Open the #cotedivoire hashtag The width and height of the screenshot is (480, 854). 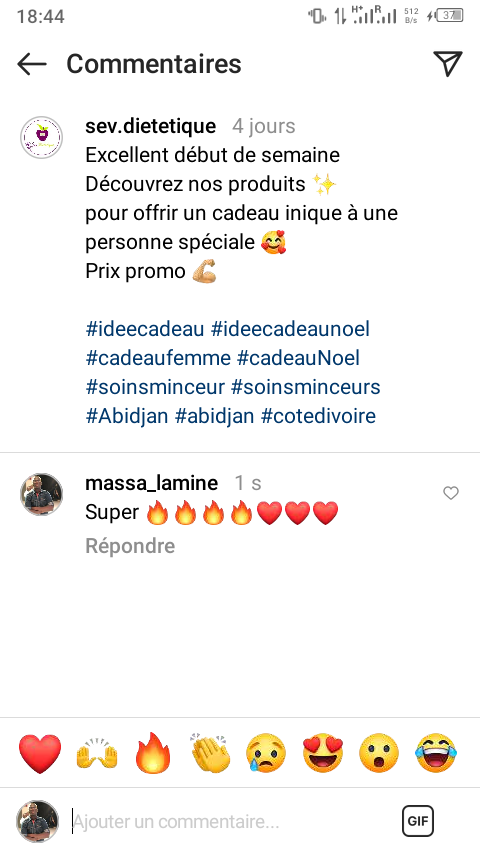(318, 416)
